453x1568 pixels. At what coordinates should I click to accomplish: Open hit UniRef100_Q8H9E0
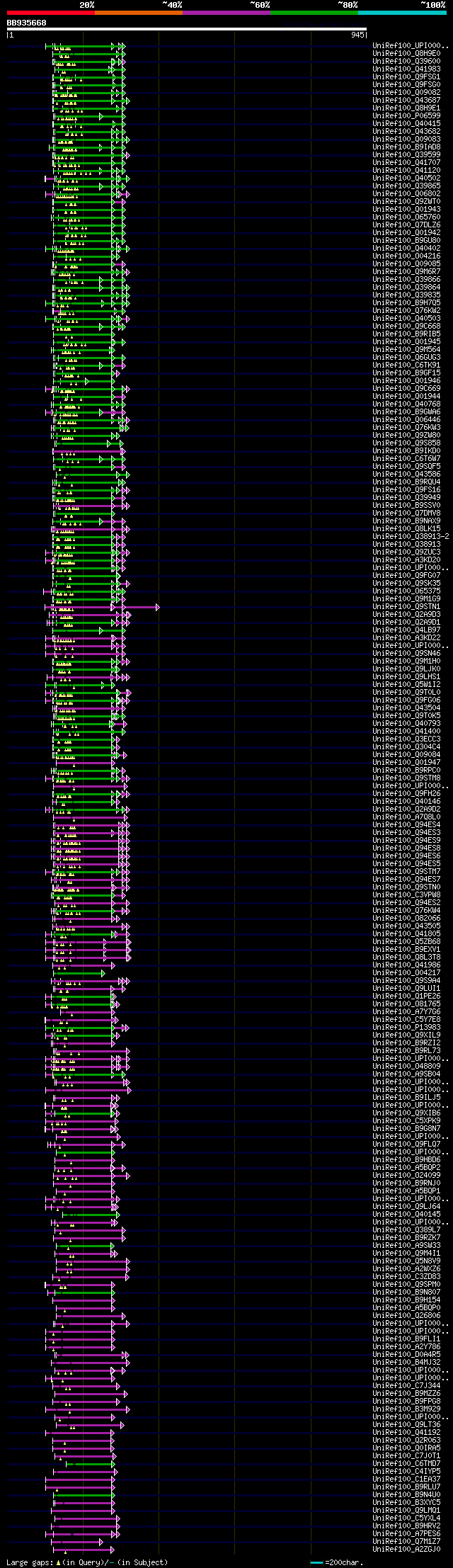click(406, 53)
